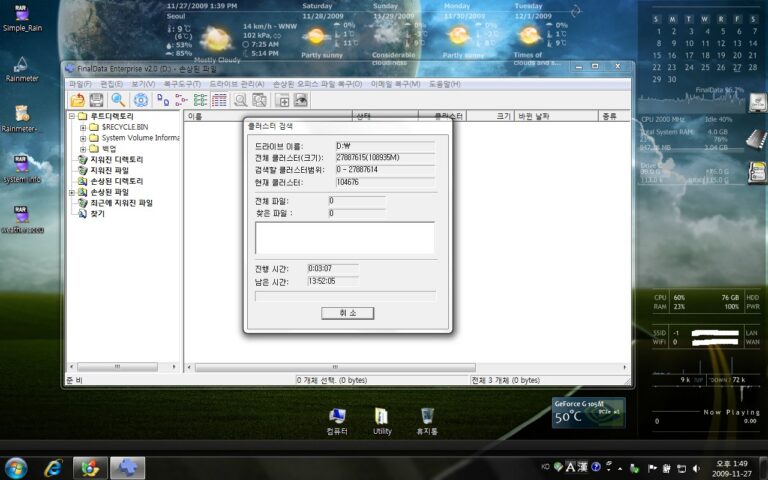Select 루트디렉토리 root node
This screenshot has height=480, width=768.
click(x=112, y=116)
